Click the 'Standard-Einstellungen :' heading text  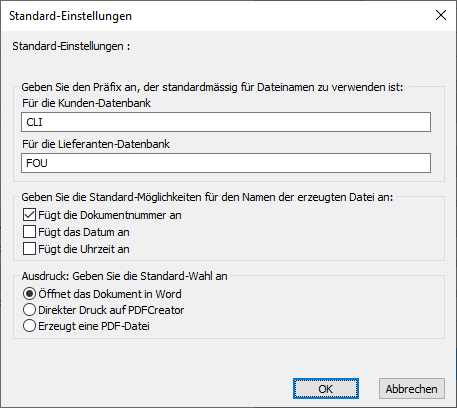click(71, 46)
